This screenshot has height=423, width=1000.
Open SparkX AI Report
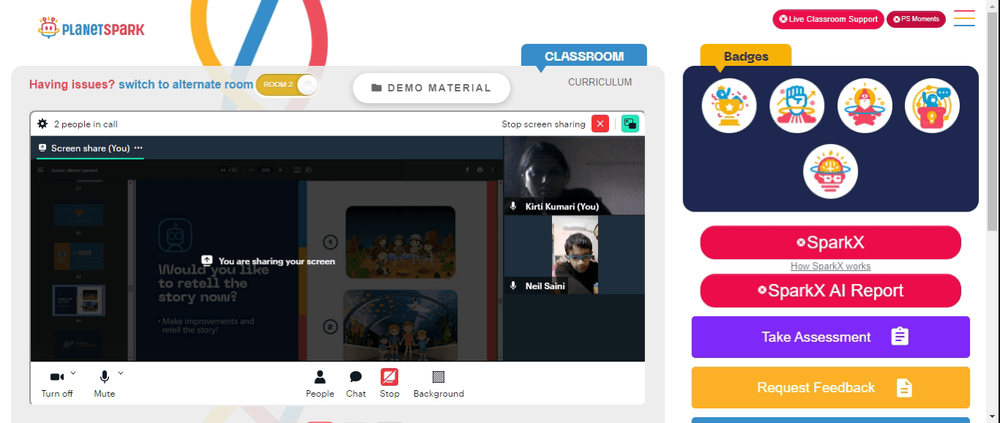point(830,291)
